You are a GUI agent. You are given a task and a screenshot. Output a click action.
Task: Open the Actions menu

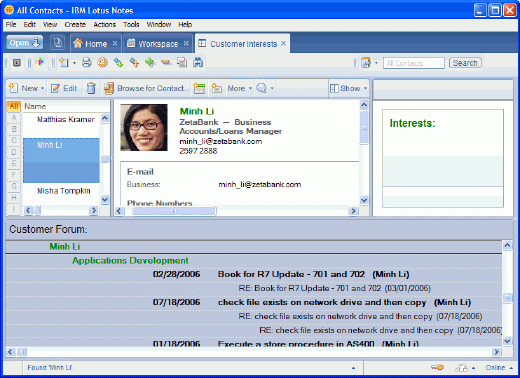(104, 24)
